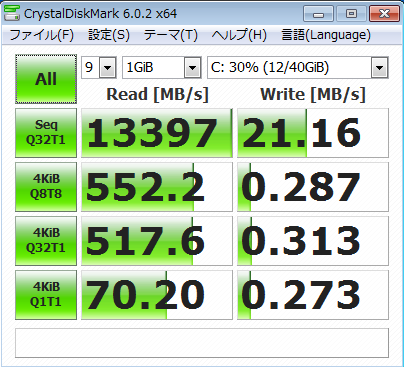
Task: Open the 言語(Language) menu
Action: click(x=326, y=35)
